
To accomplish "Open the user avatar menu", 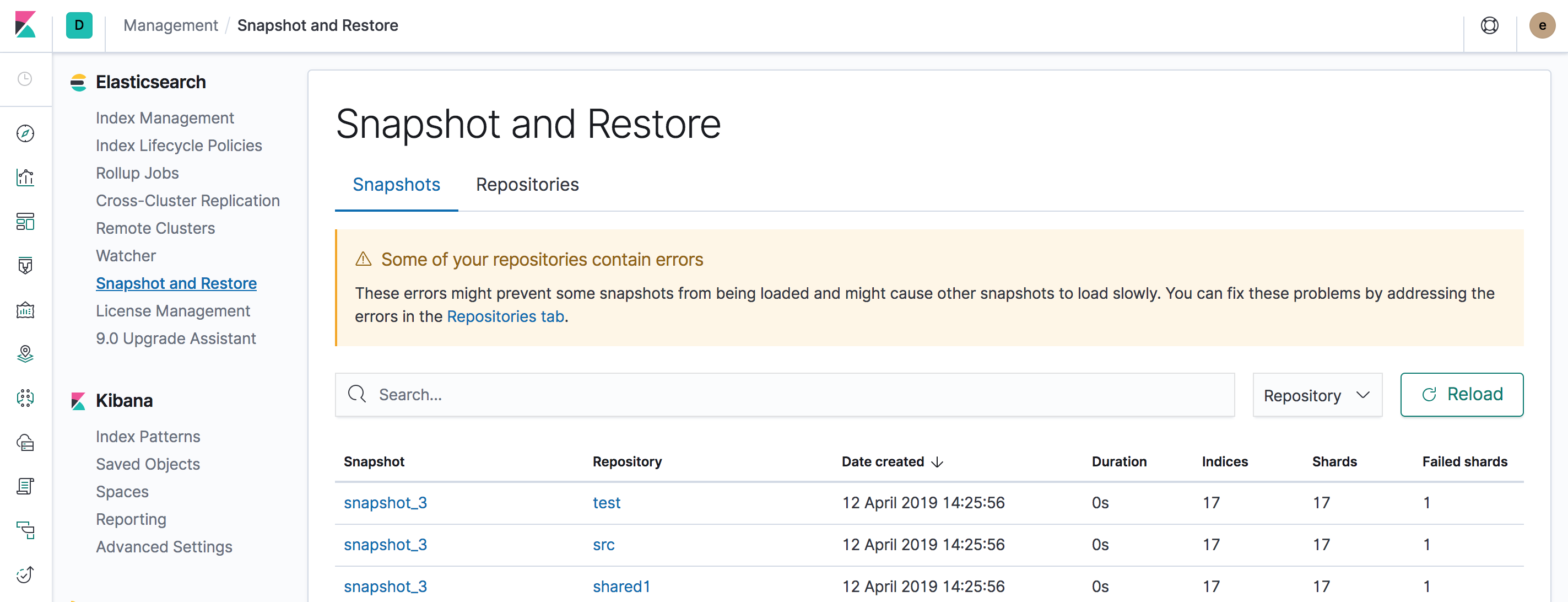I will point(1541,25).
